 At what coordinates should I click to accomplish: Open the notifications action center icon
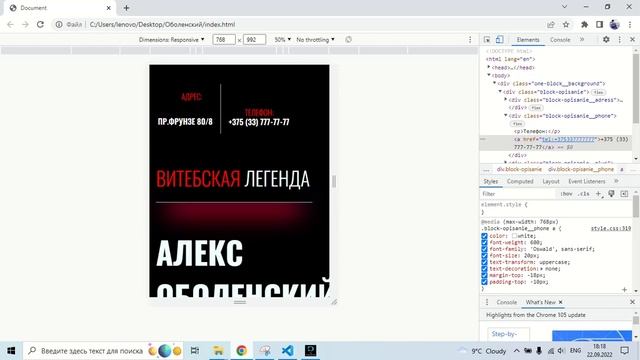click(624, 351)
